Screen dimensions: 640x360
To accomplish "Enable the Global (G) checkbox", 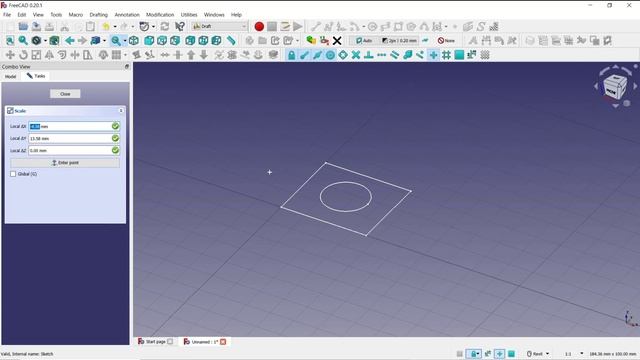I will click(13, 174).
